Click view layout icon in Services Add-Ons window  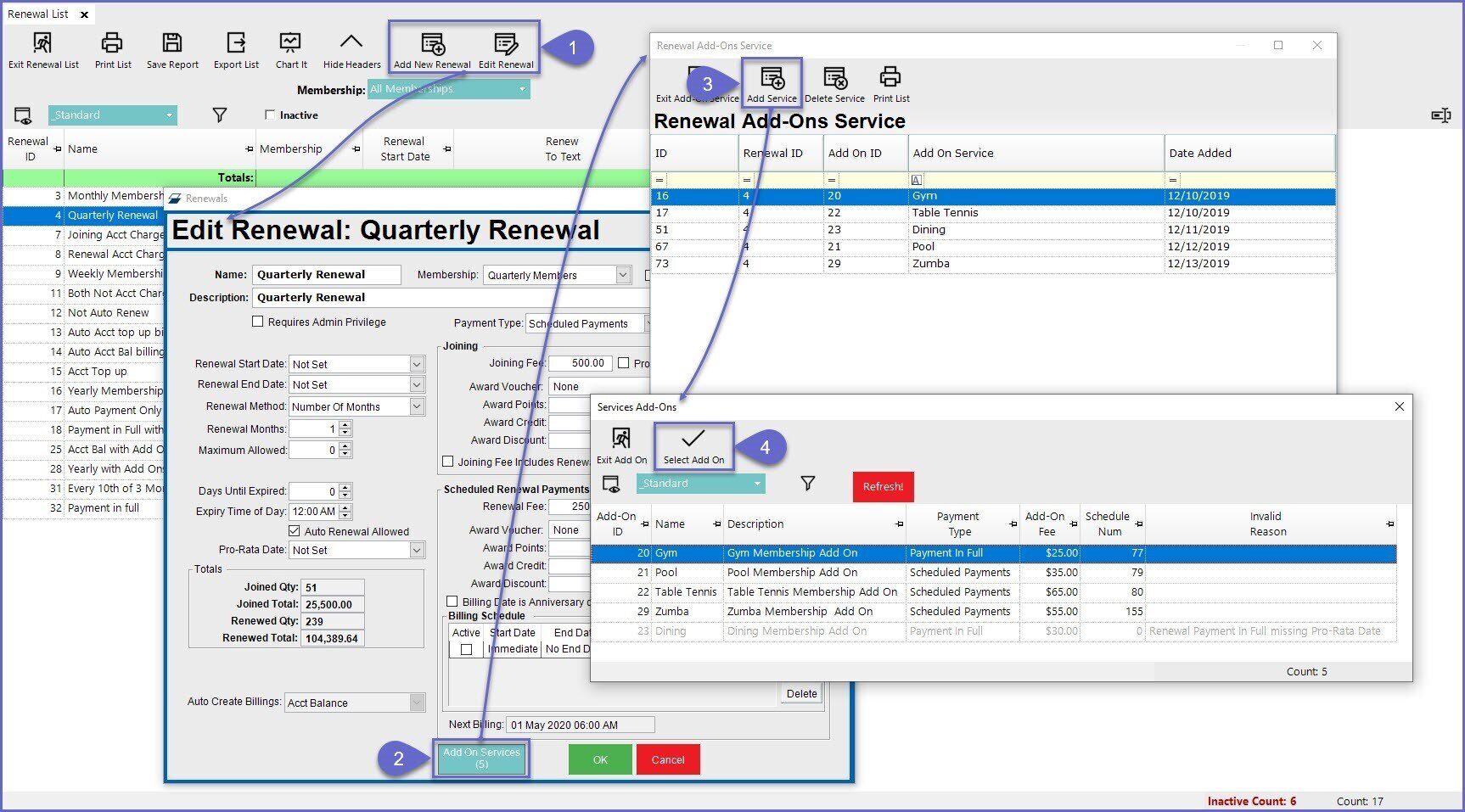pyautogui.click(x=611, y=484)
